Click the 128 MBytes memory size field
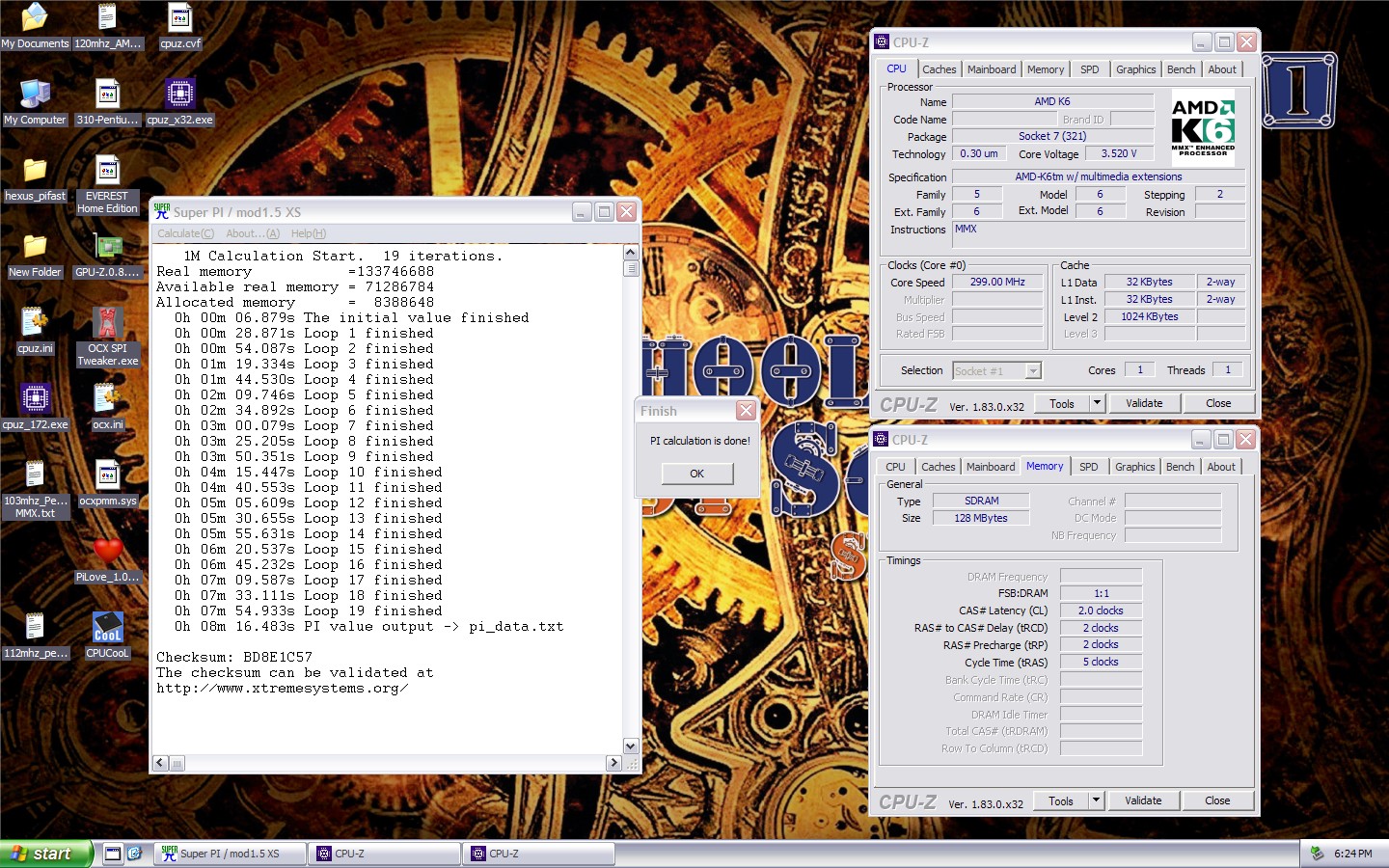The height and width of the screenshot is (868, 1389). tap(981, 519)
